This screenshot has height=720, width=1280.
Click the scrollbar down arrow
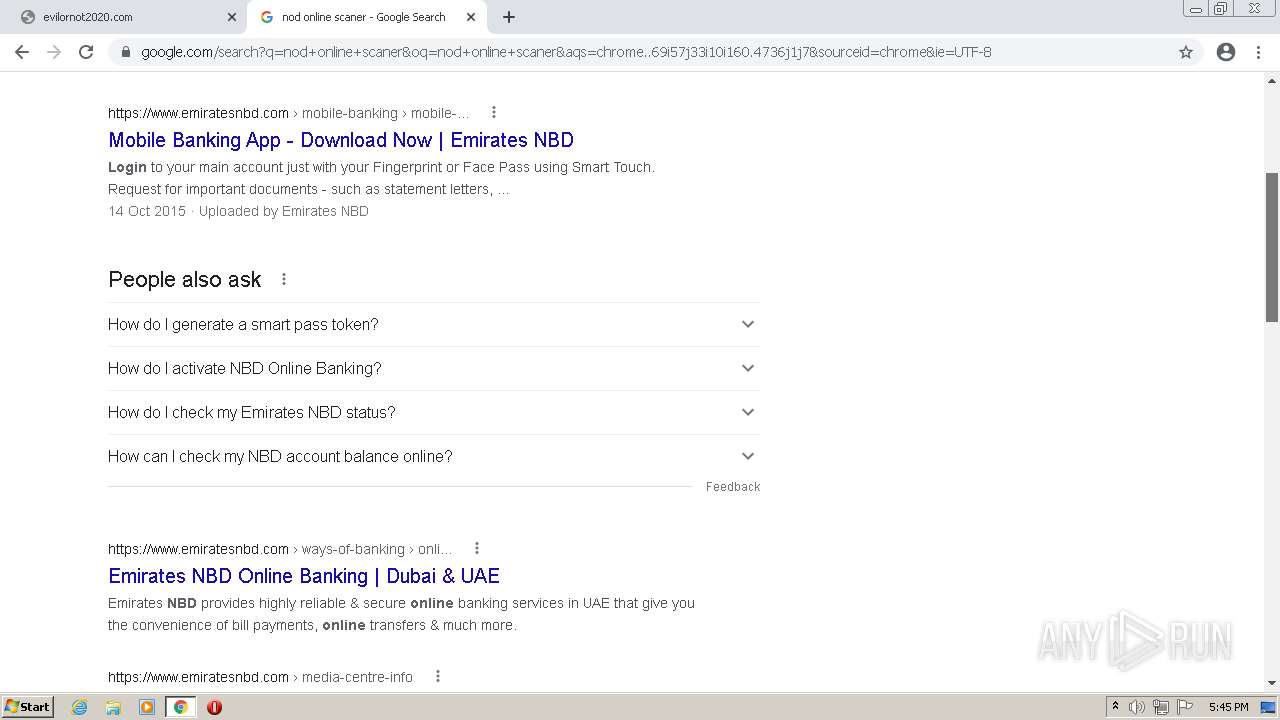pos(1272,683)
